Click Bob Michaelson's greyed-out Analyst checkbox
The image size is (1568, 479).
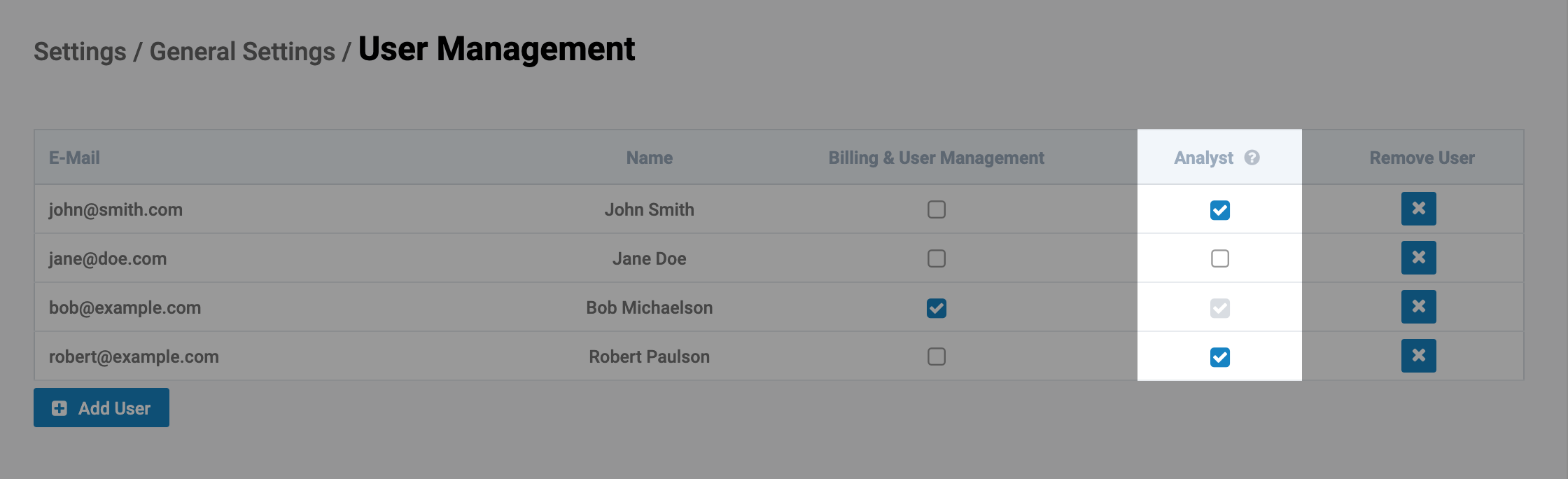pyautogui.click(x=1219, y=308)
